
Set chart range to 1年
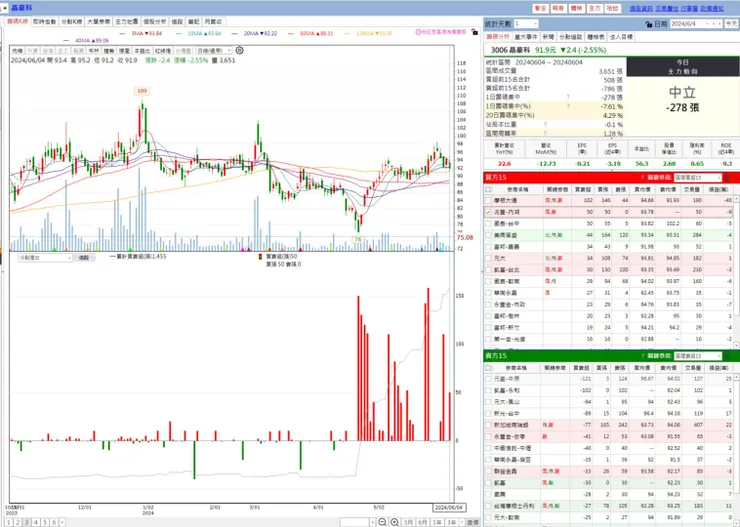437,522
